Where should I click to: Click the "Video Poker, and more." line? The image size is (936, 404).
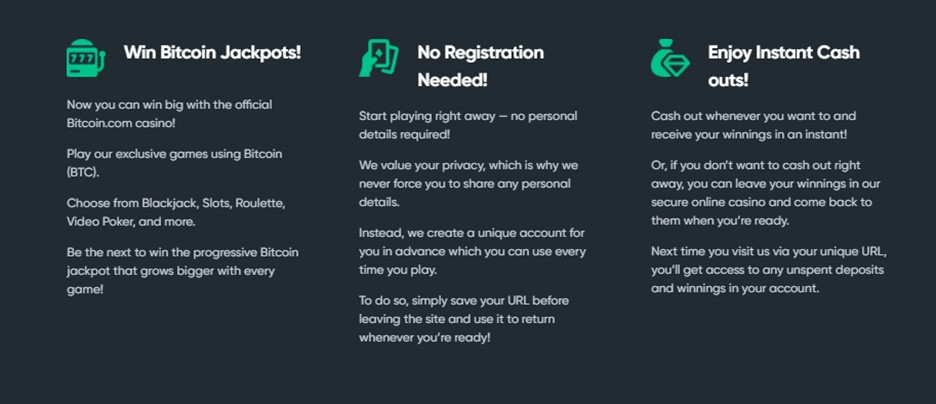coord(131,222)
